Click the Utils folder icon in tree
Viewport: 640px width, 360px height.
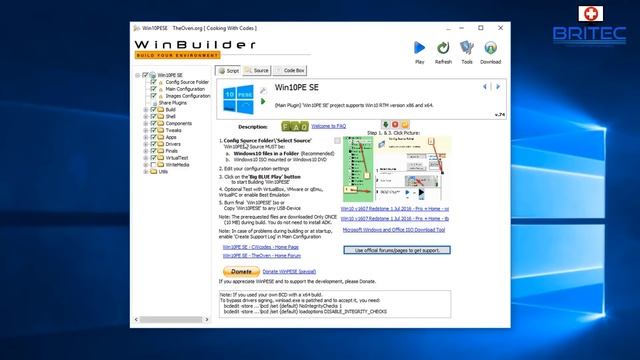pyautogui.click(x=153, y=172)
